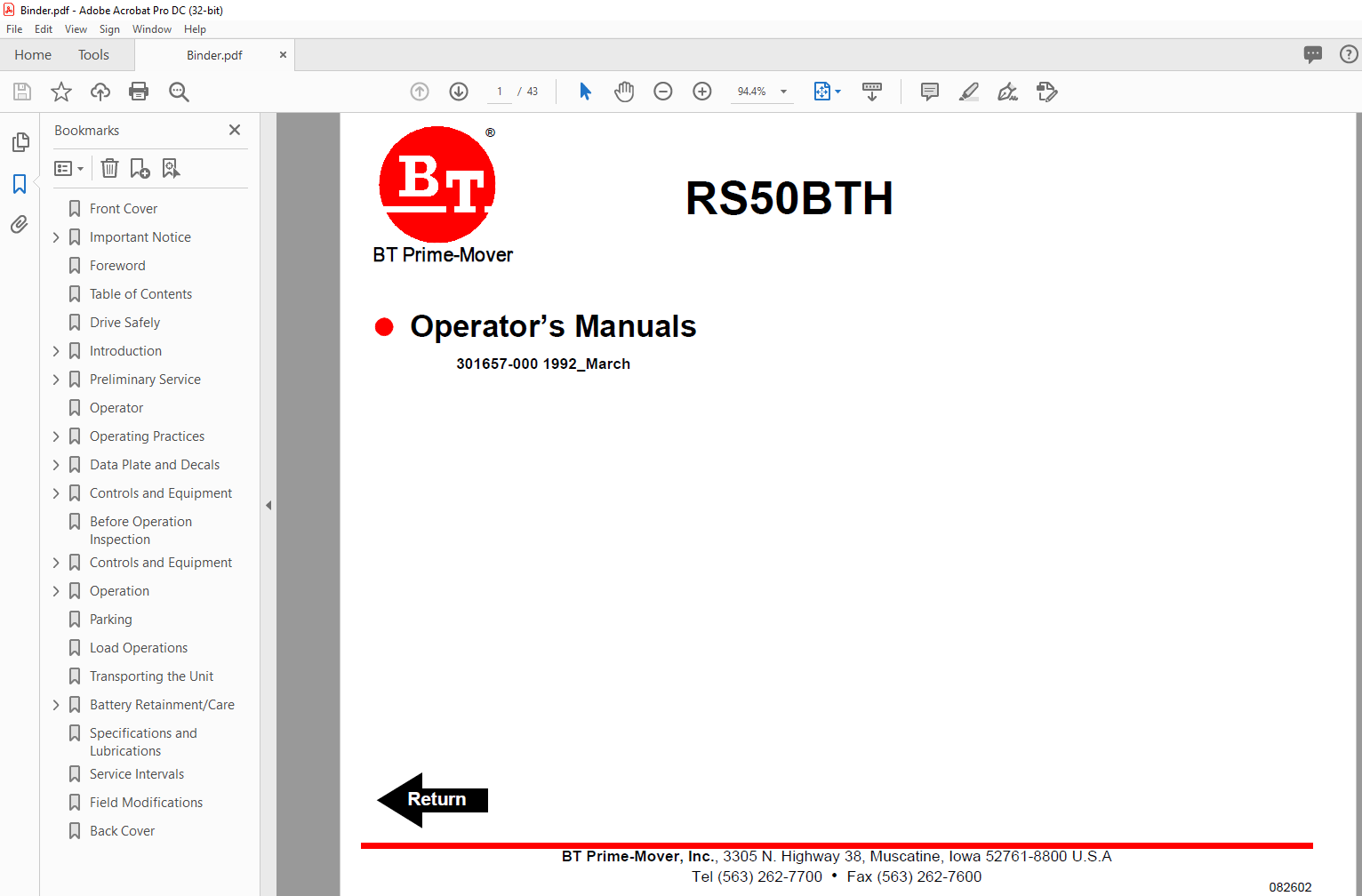Click the Save file icon
The height and width of the screenshot is (896, 1362).
click(x=22, y=92)
